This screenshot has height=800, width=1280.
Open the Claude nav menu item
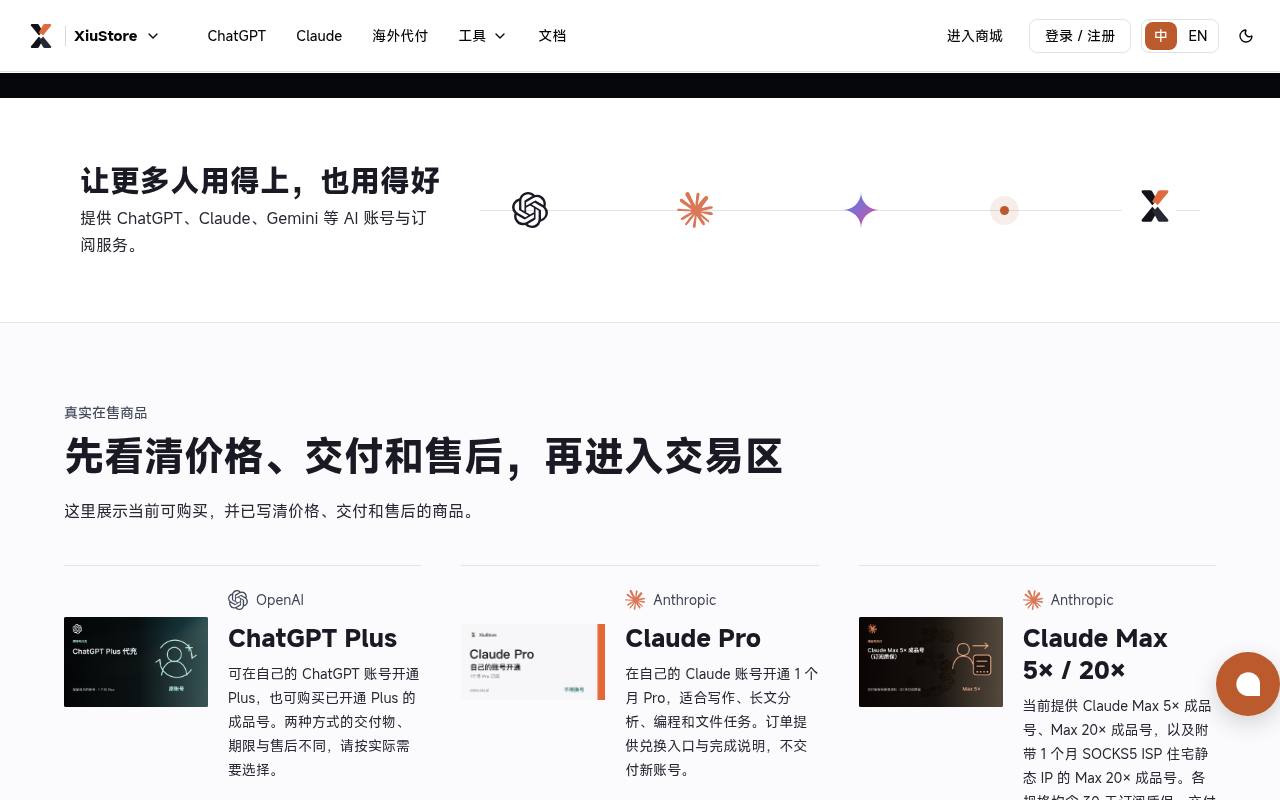(x=319, y=36)
